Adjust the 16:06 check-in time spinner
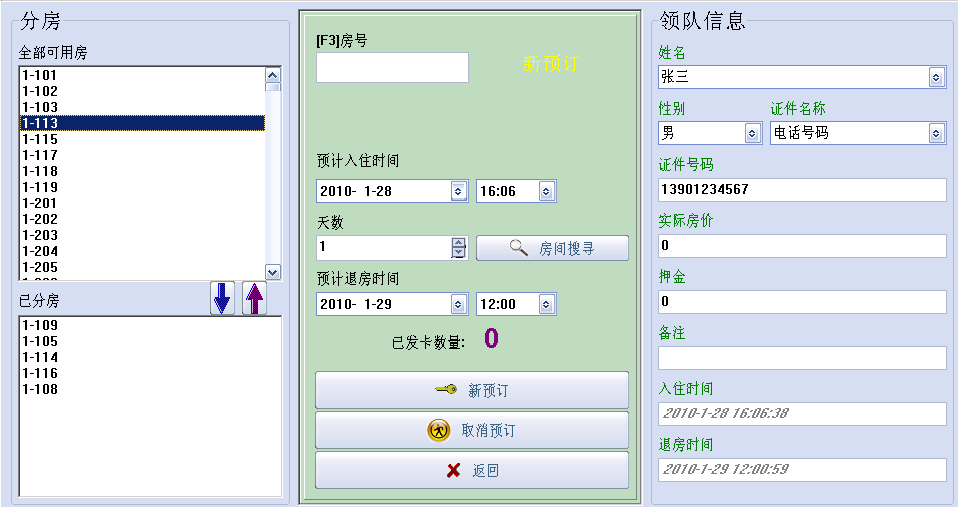The width and height of the screenshot is (958, 507). pos(546,191)
